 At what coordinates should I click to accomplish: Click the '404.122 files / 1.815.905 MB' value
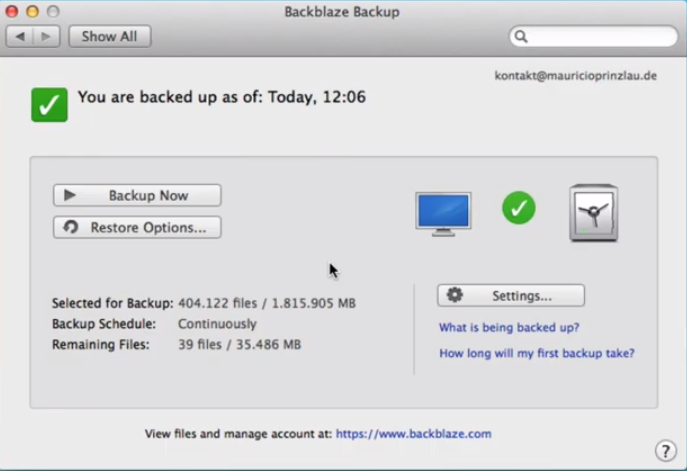(267, 303)
